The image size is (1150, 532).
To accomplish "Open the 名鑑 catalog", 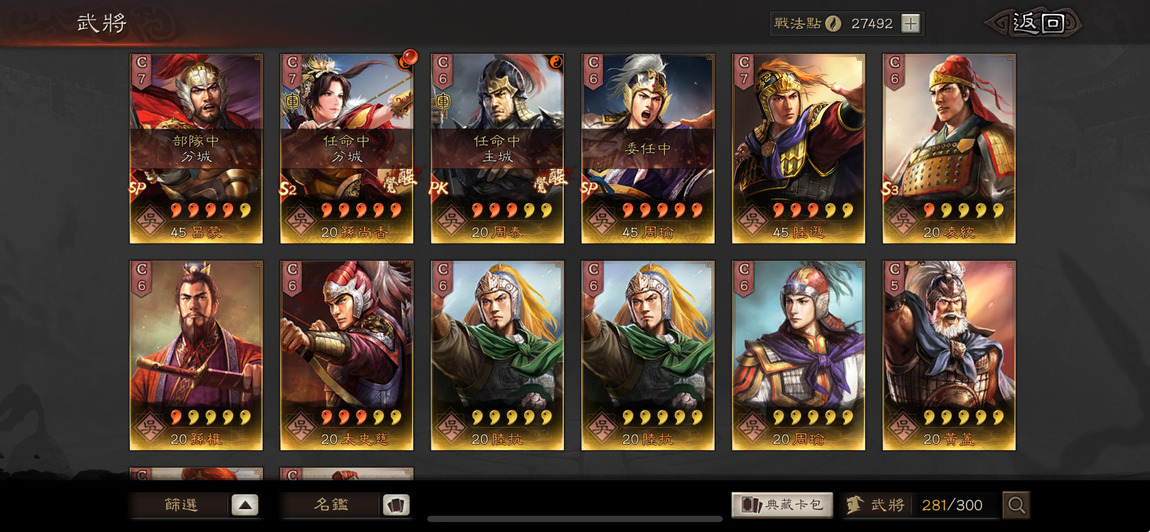I will pyautogui.click(x=332, y=505).
